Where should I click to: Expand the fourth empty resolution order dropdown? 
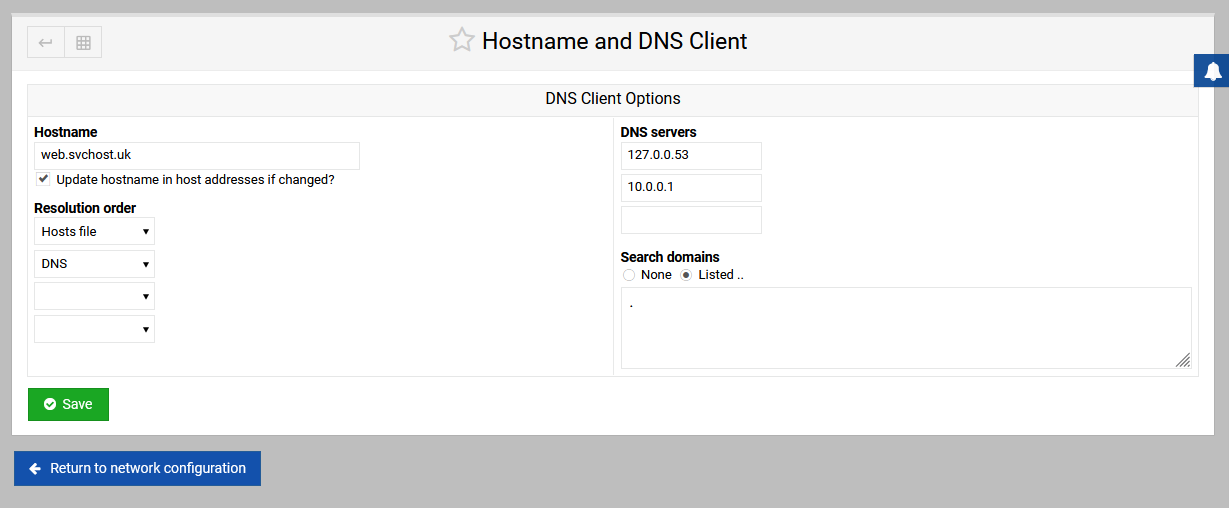click(x=94, y=329)
